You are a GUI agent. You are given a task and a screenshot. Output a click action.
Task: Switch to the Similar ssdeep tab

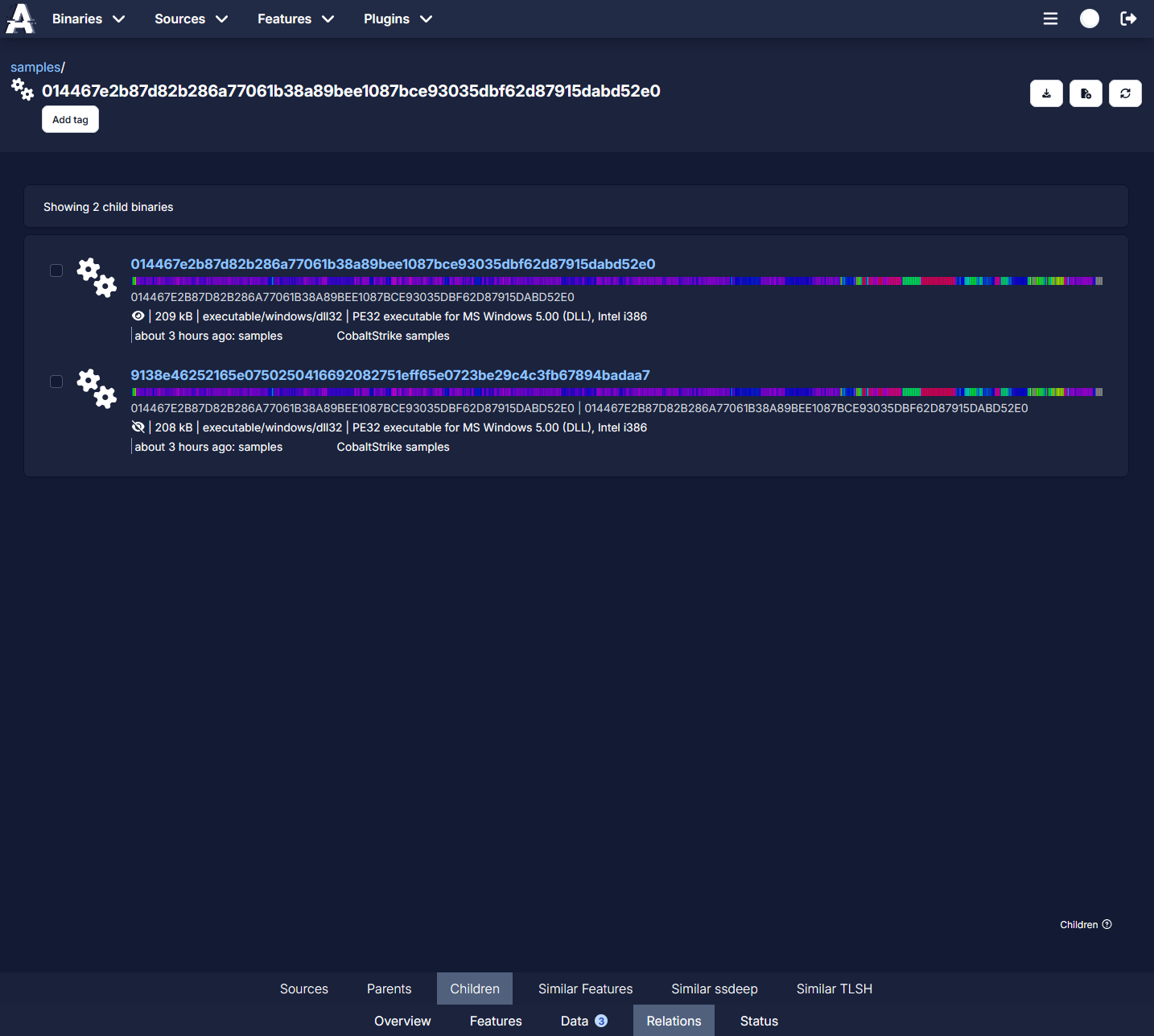coord(714,989)
